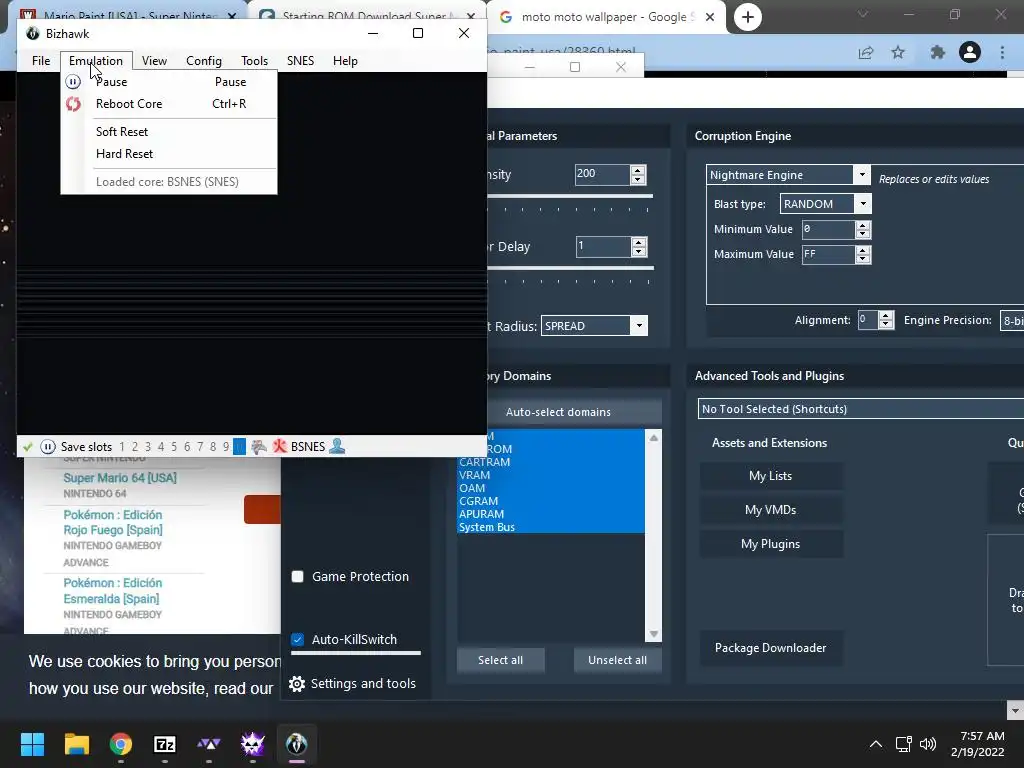Viewport: 1024px width, 768px height.
Task: Click the purple triangles taskbar app icon
Action: 209,744
